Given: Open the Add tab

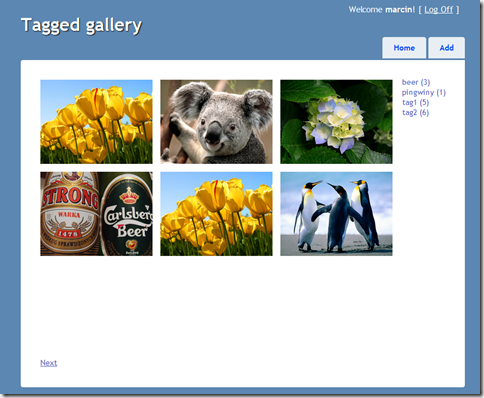Looking at the screenshot, I should (x=446, y=48).
